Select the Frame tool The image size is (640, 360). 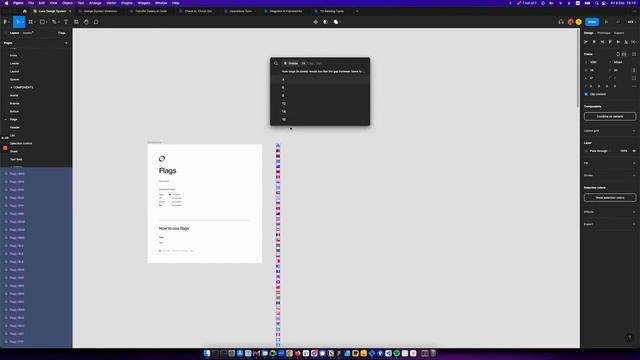click(31, 22)
